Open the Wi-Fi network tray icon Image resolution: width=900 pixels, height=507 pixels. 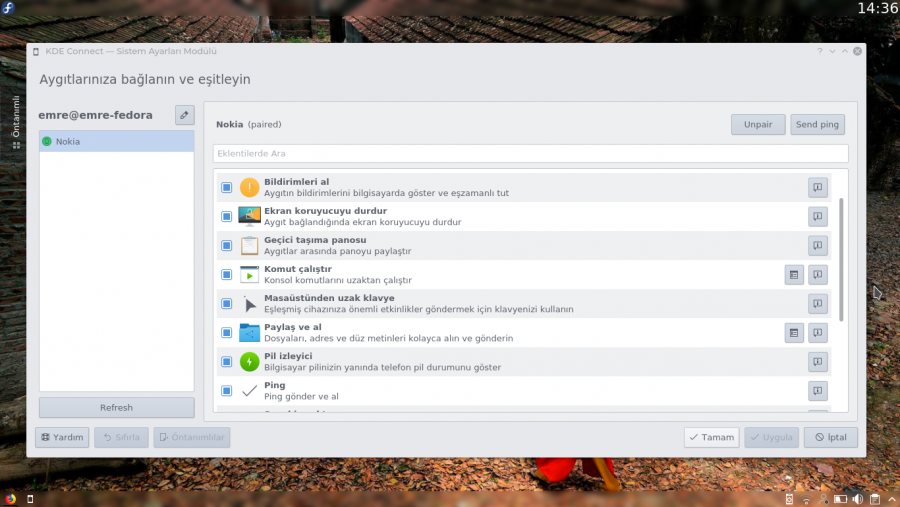click(x=806, y=499)
